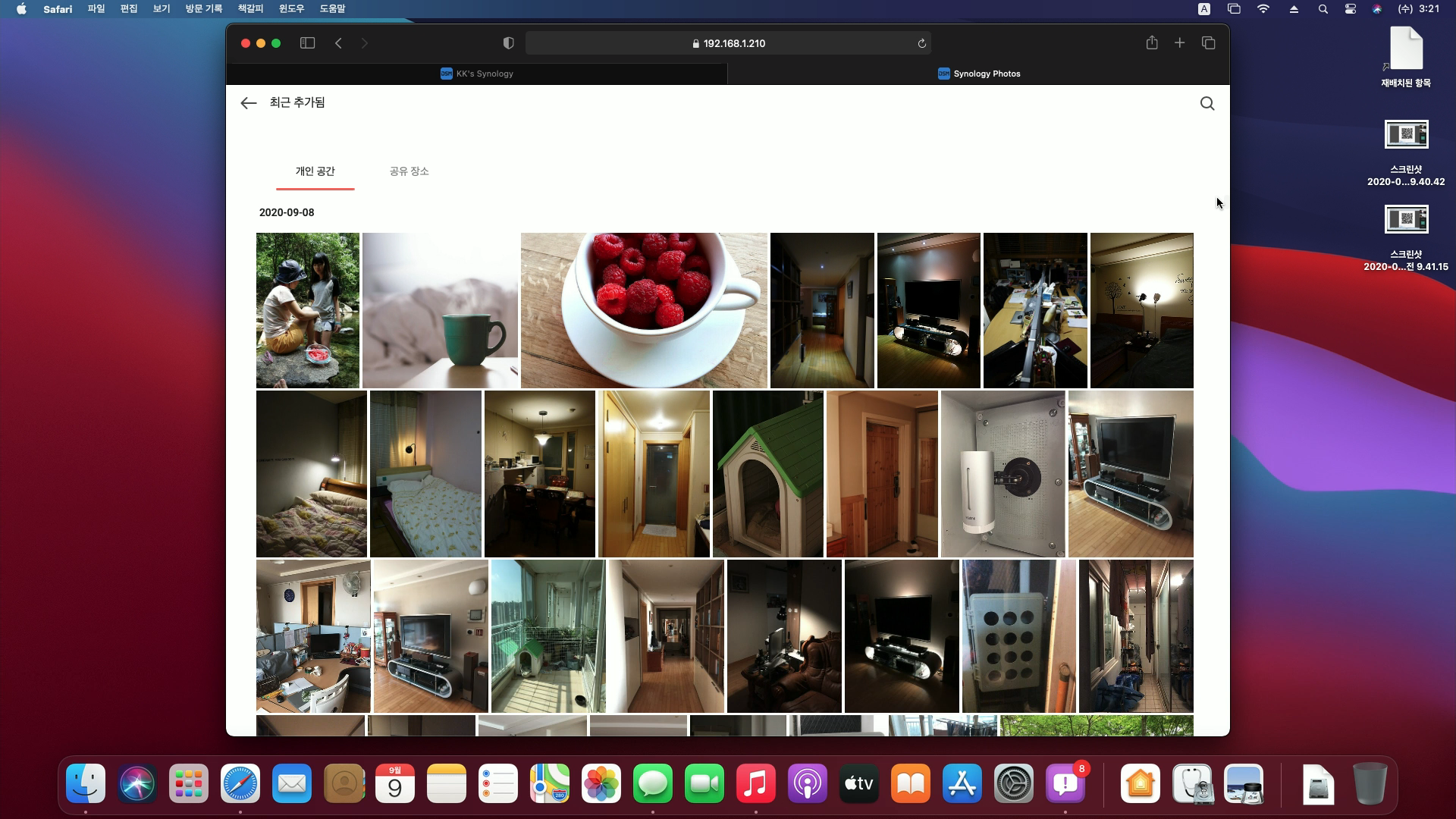Reload the page with refresh icon
1456x819 pixels.
pos(921,43)
